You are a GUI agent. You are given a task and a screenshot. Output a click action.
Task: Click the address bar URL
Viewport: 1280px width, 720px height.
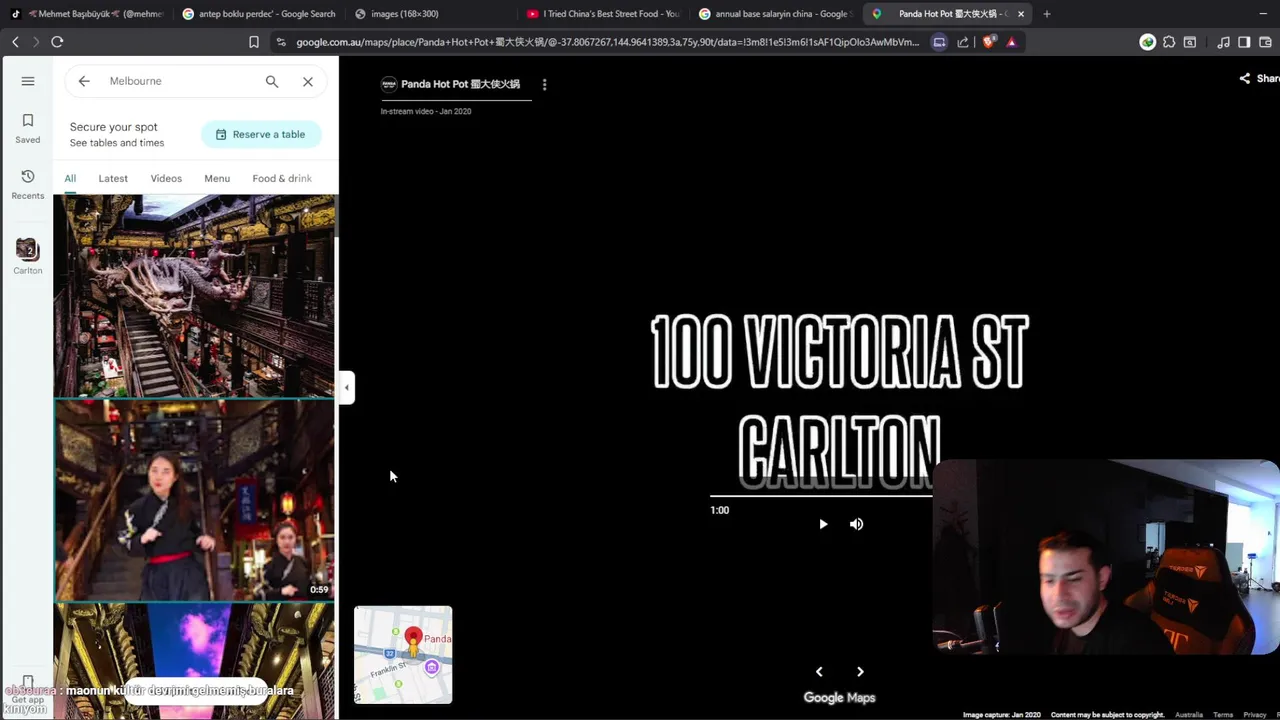607,42
